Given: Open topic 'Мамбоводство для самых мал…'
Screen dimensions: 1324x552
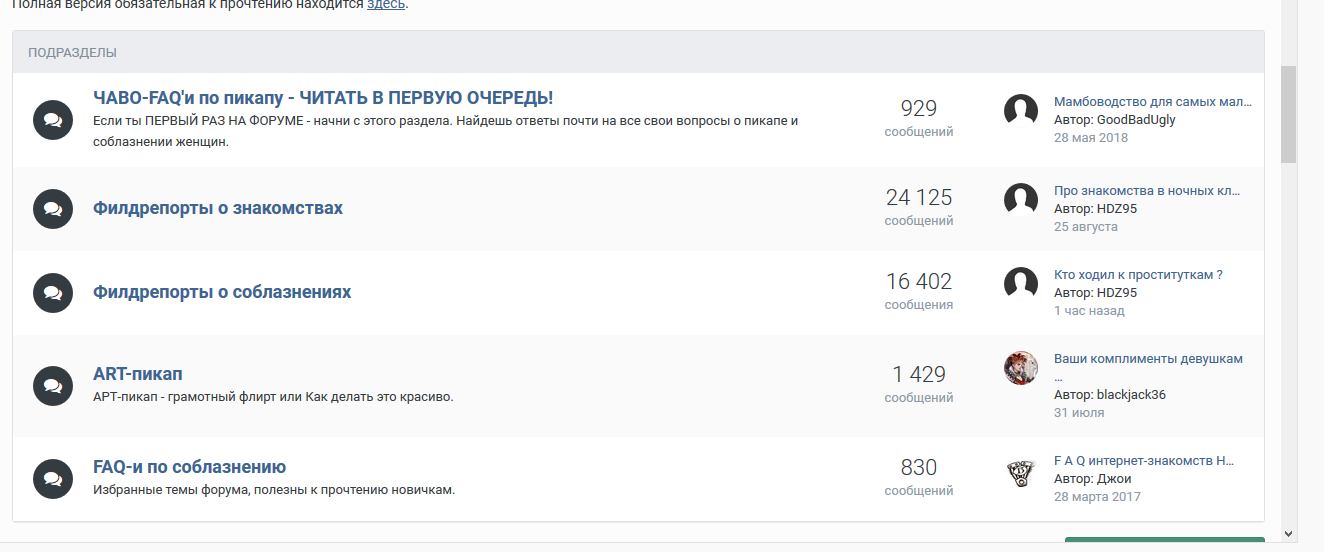Looking at the screenshot, I should pos(1153,102).
